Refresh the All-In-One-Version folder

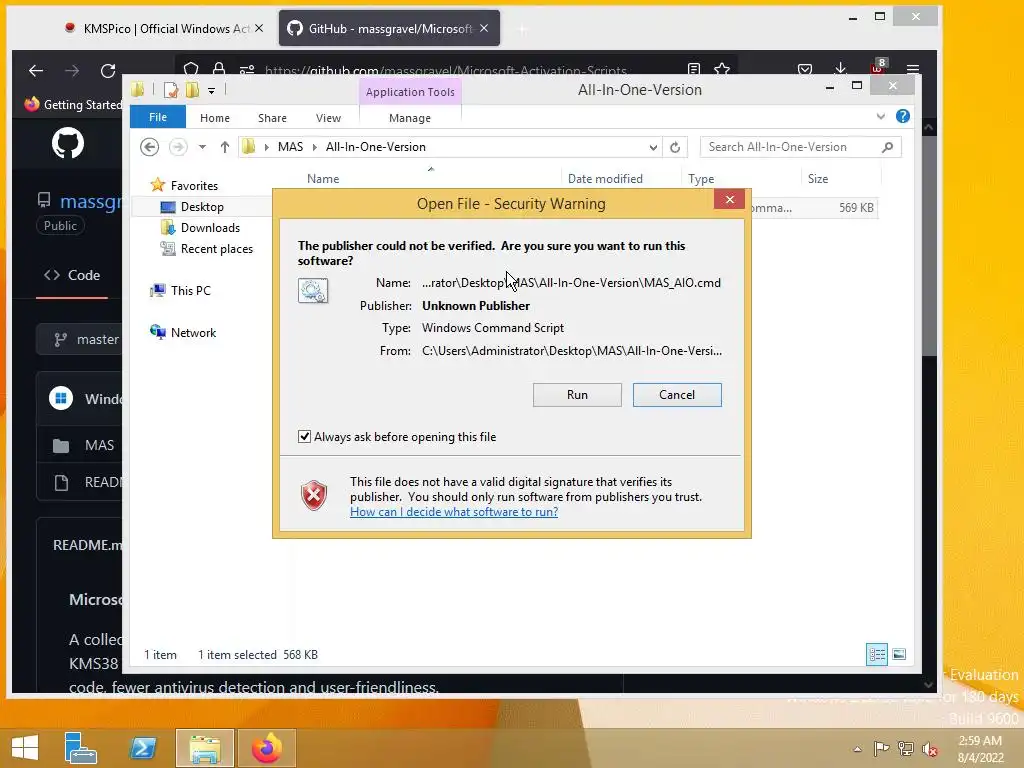675,148
